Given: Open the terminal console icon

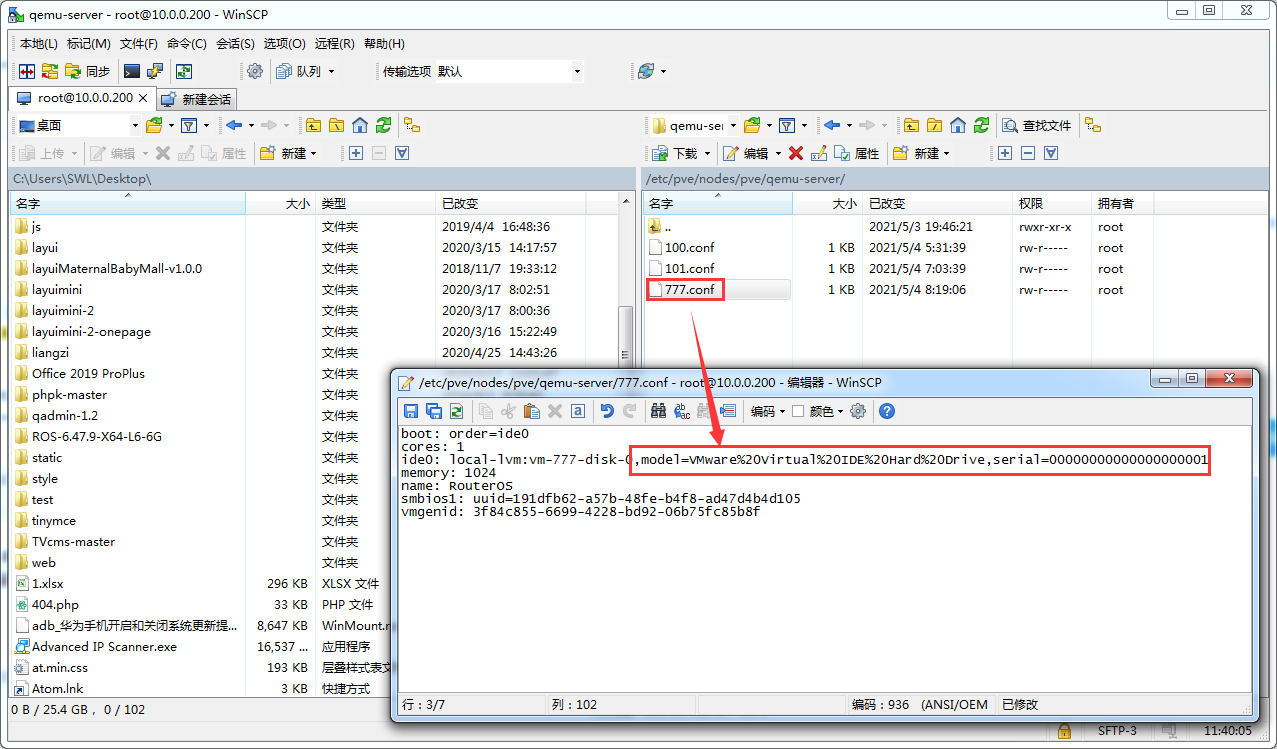Looking at the screenshot, I should (x=132, y=71).
